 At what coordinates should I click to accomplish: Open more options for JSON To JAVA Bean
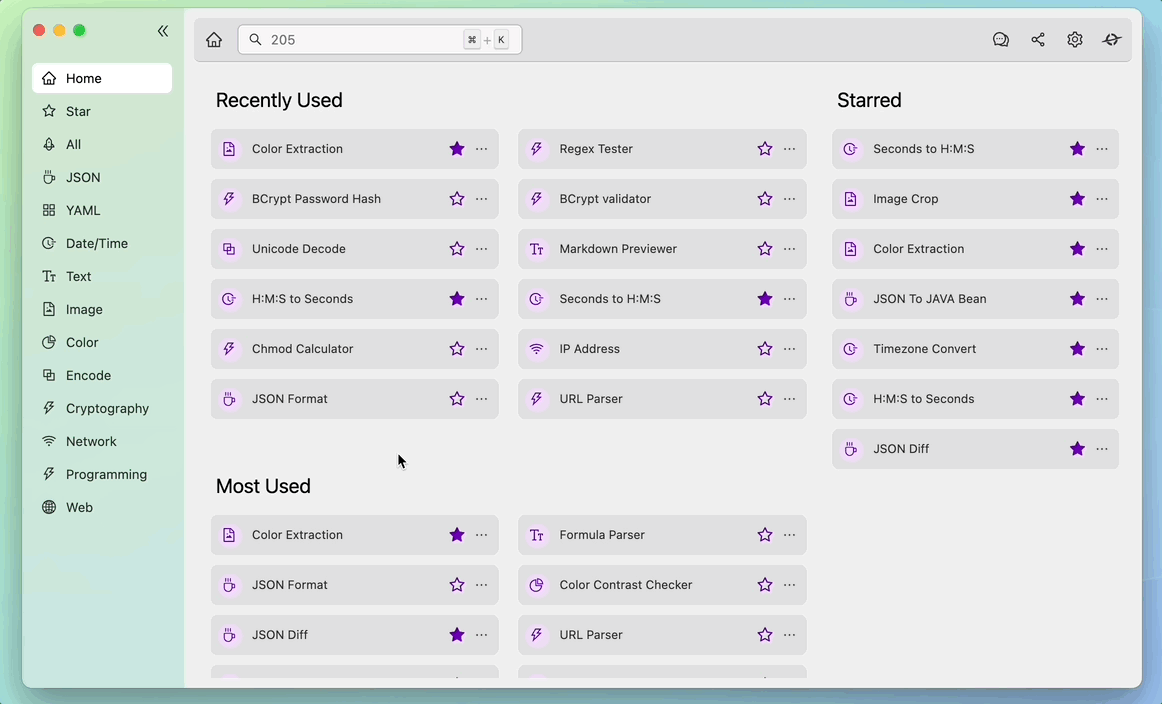(1102, 299)
